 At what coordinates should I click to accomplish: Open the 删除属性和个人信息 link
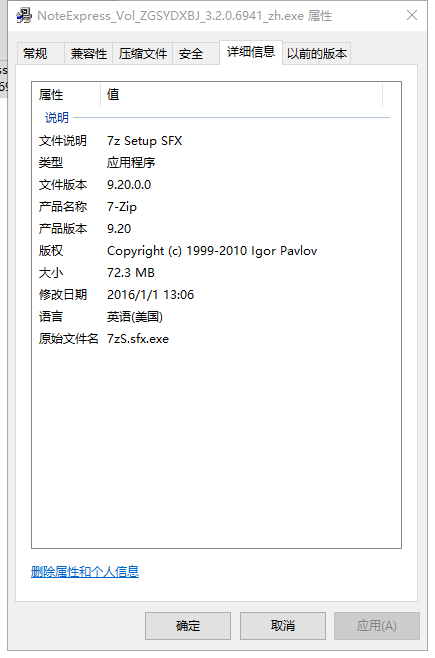(x=85, y=572)
